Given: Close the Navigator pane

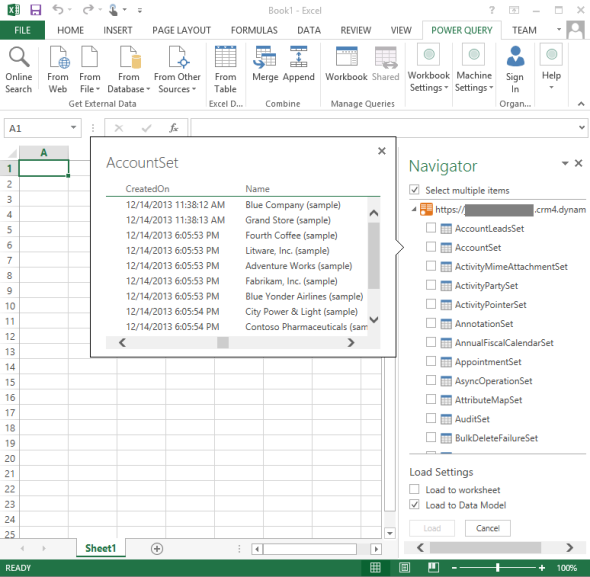Looking at the screenshot, I should click(579, 163).
